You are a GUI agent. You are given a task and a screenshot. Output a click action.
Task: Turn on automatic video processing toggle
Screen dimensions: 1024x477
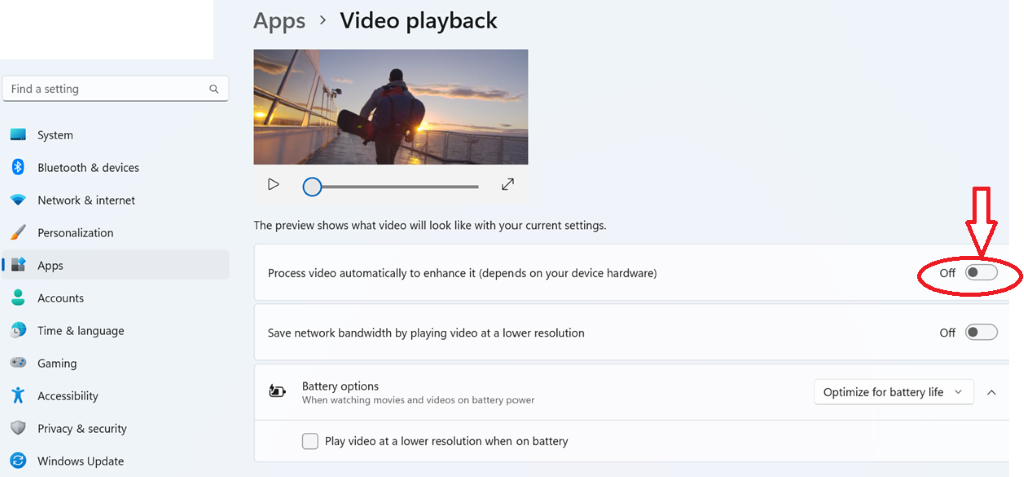[982, 272]
